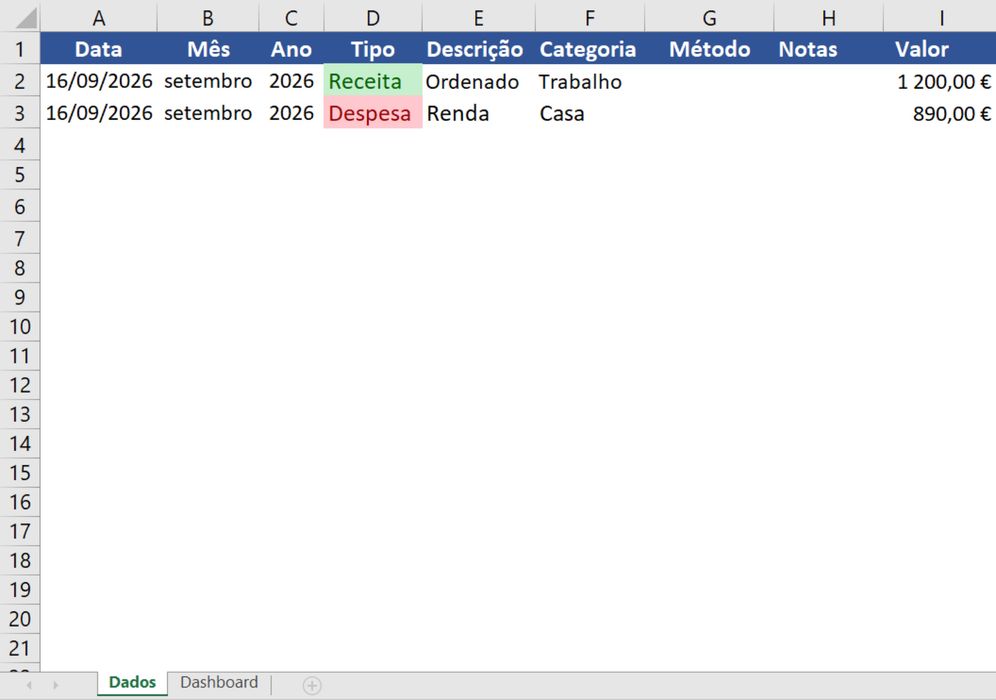Select column D header
The image size is (996, 700).
pyautogui.click(x=373, y=18)
